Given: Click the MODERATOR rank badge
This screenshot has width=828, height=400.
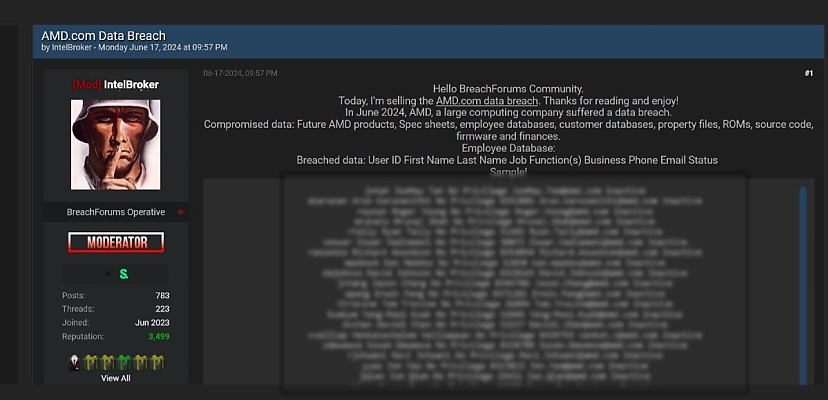Looking at the screenshot, I should click(116, 243).
